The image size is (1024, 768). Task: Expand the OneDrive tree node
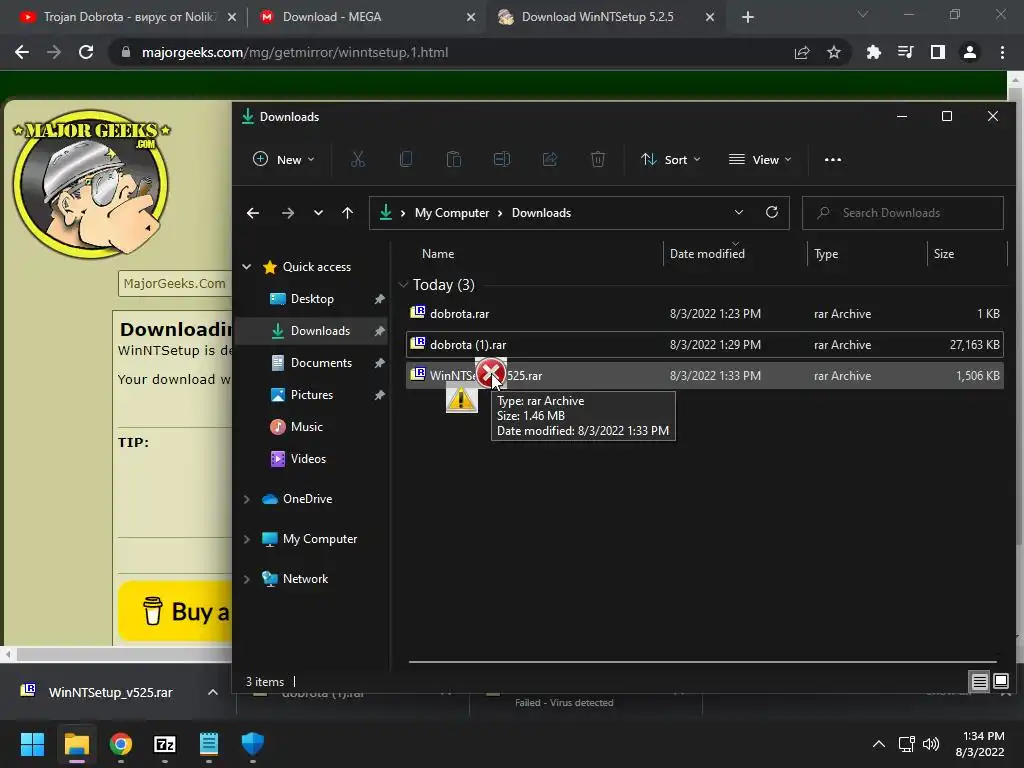click(247, 499)
